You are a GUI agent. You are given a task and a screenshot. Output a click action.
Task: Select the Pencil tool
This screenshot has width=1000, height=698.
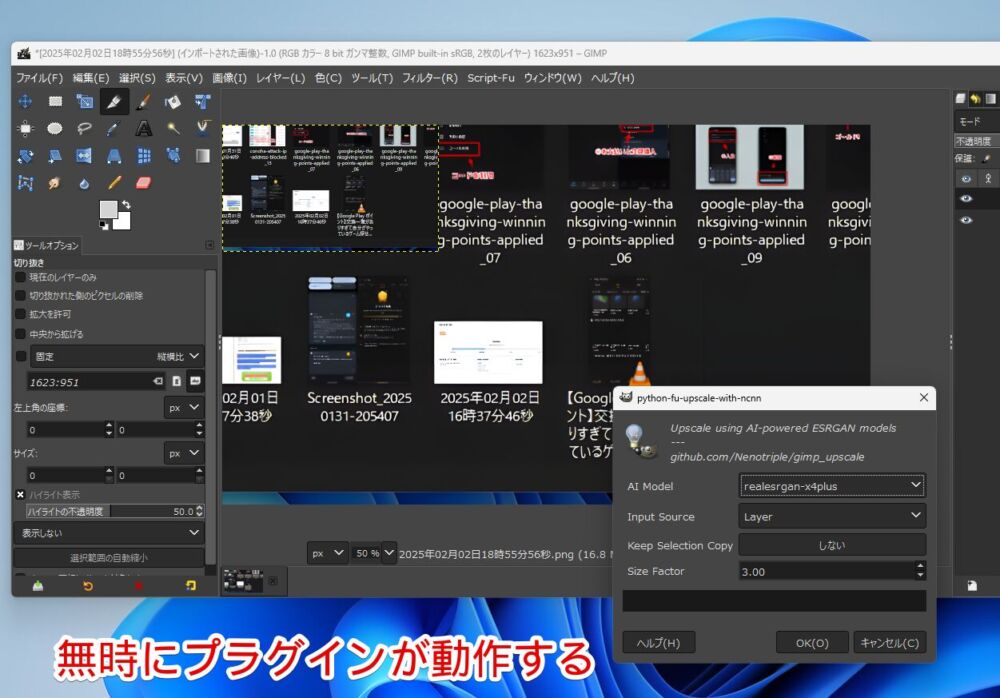point(114,184)
